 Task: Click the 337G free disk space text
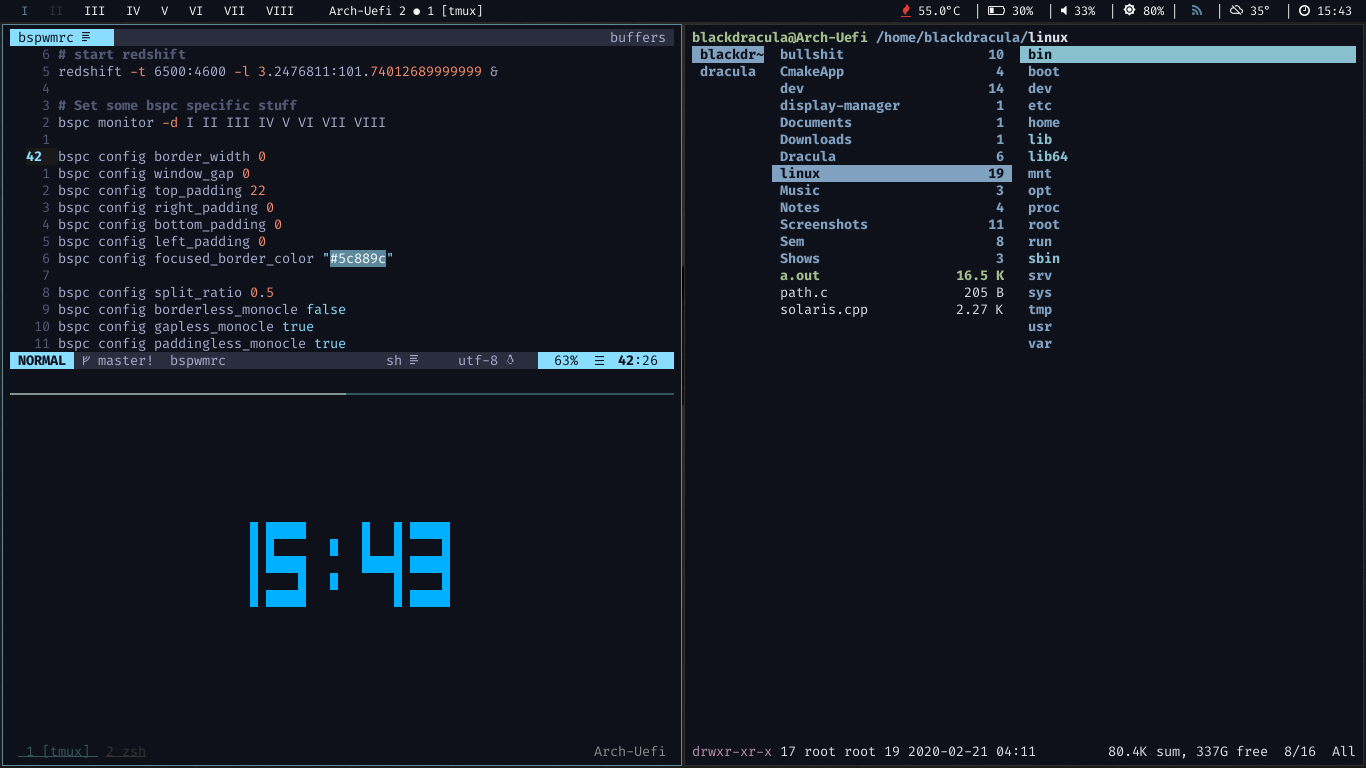point(1232,751)
